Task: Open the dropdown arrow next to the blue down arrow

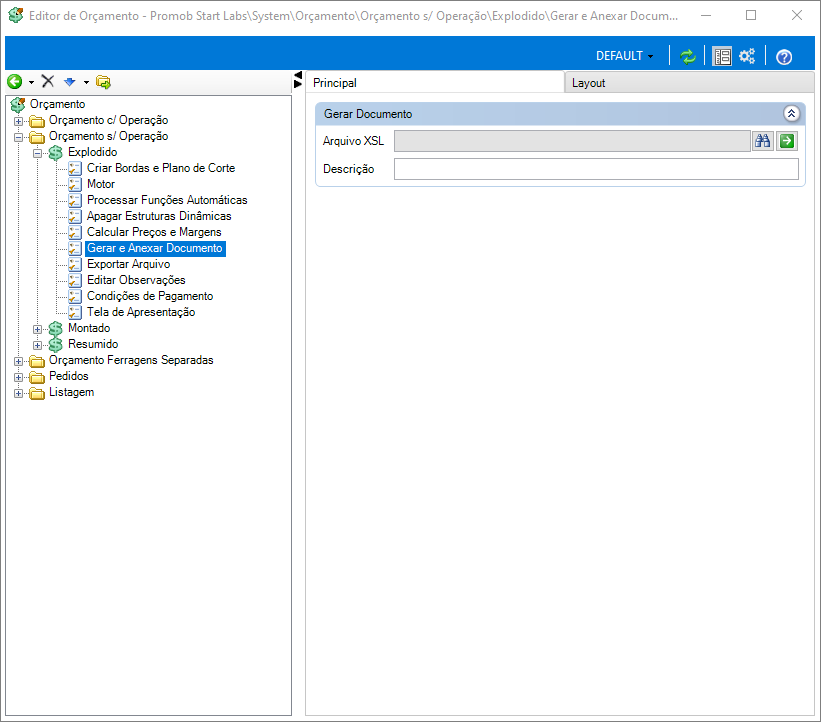Action: coord(86,82)
